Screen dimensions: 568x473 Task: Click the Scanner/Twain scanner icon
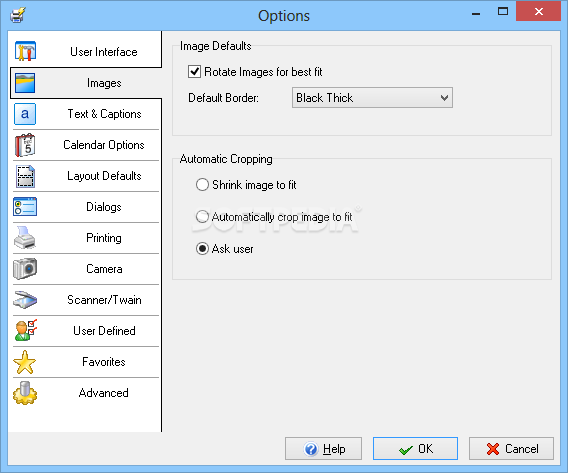tap(25, 300)
